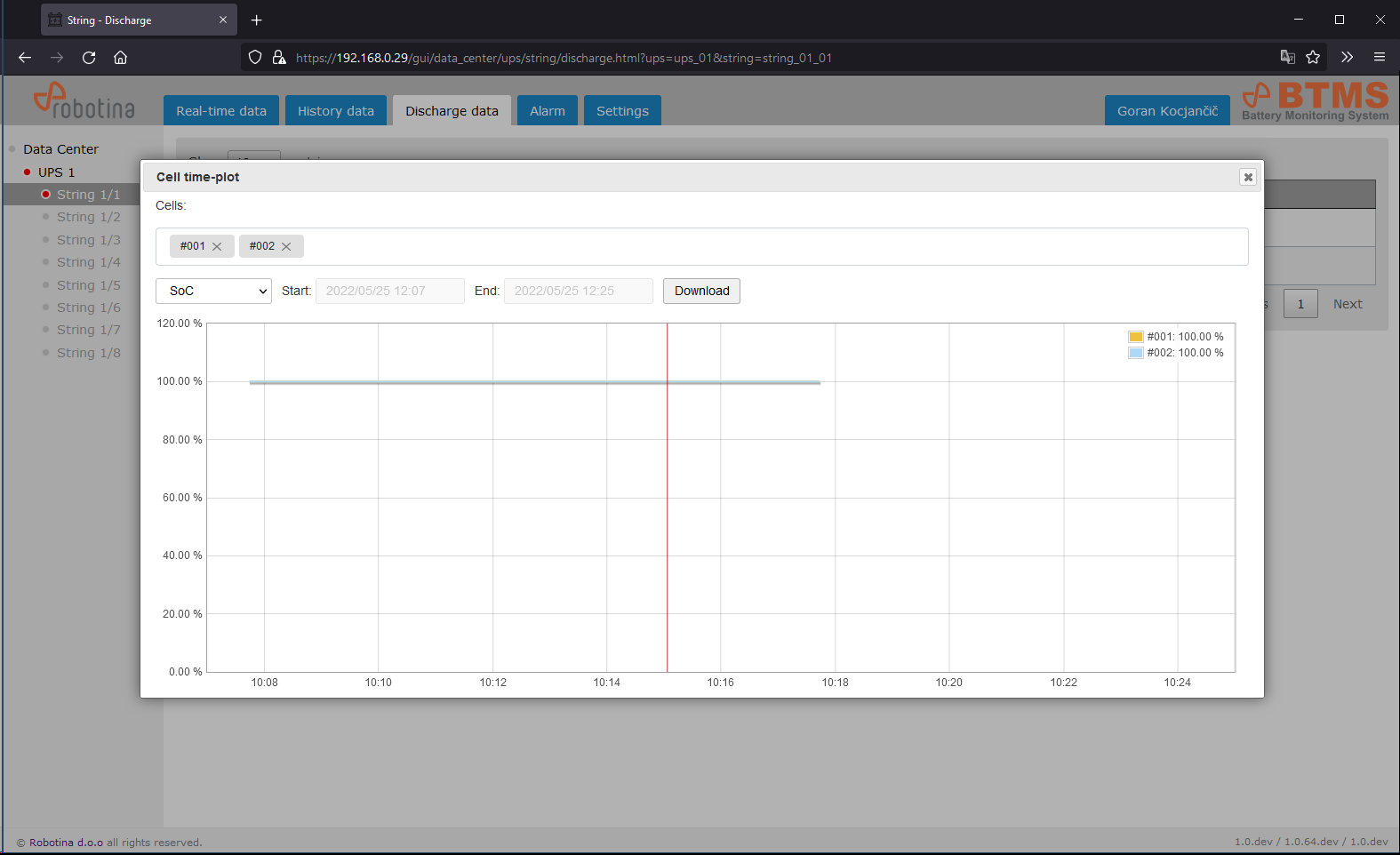
Task: Toggle #001 legend color swatch
Action: point(1136,337)
